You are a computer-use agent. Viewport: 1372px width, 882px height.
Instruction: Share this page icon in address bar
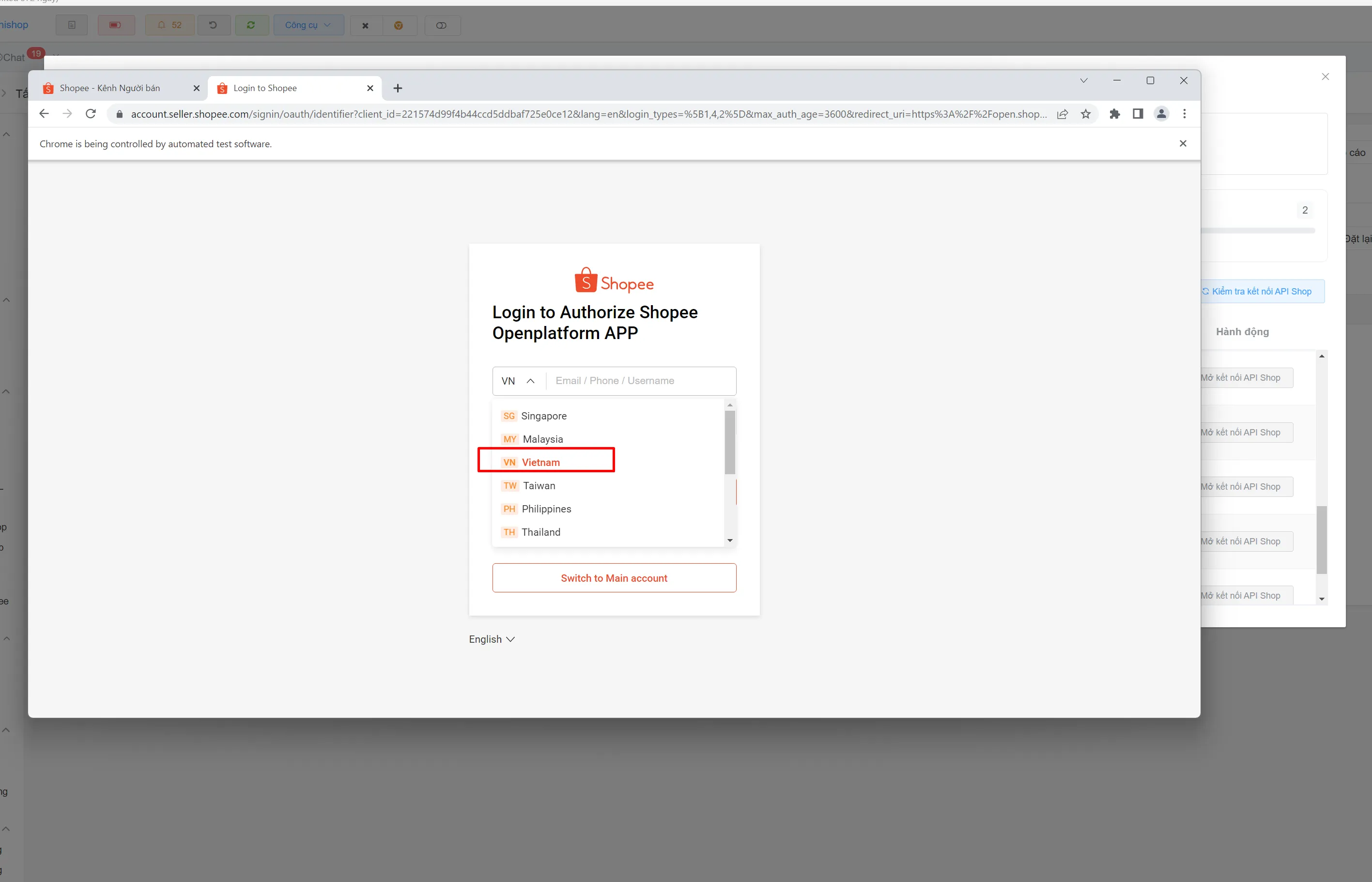click(1062, 114)
